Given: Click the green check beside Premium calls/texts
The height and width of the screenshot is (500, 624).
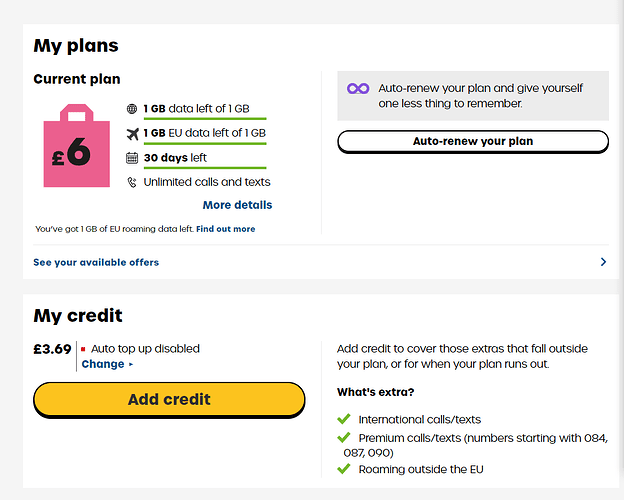Looking at the screenshot, I should (x=344, y=437).
